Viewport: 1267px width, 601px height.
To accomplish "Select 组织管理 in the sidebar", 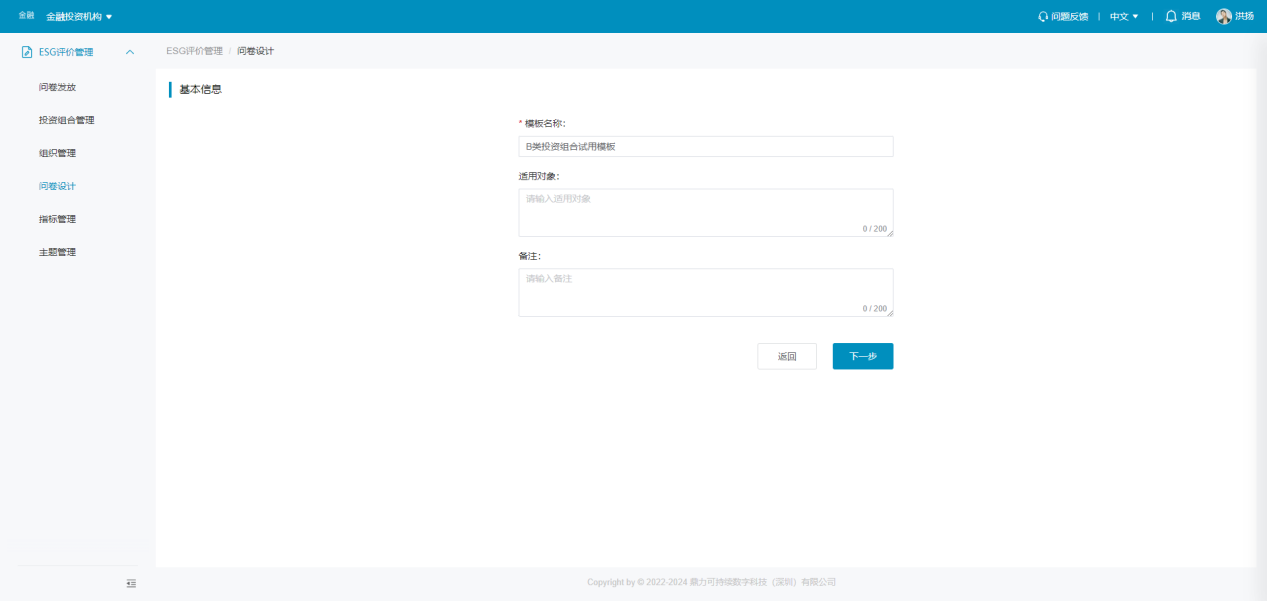I will click(x=57, y=153).
